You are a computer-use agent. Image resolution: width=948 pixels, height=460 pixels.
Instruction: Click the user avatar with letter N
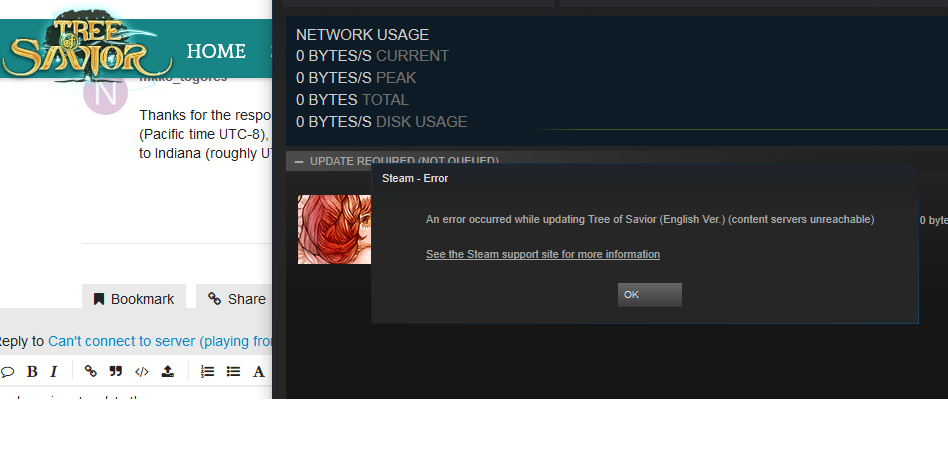pyautogui.click(x=105, y=94)
